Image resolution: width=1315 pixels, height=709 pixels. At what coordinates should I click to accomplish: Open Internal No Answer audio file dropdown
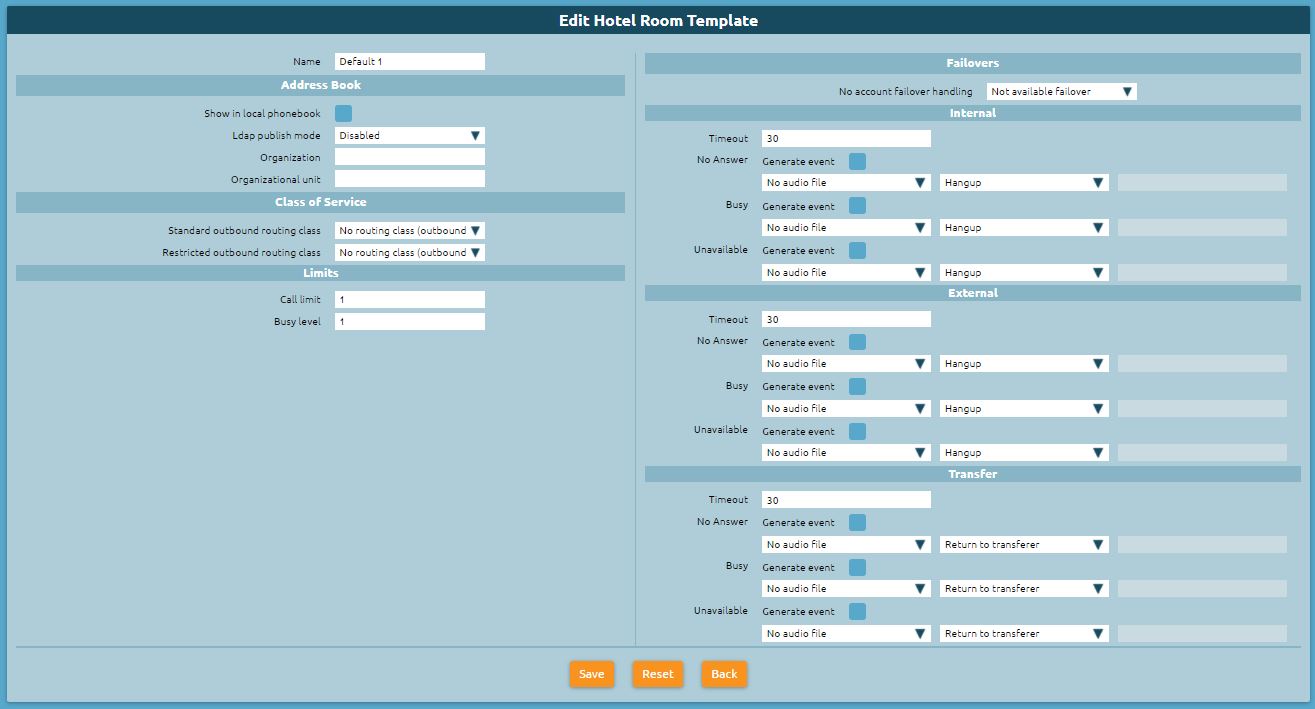[x=846, y=183]
